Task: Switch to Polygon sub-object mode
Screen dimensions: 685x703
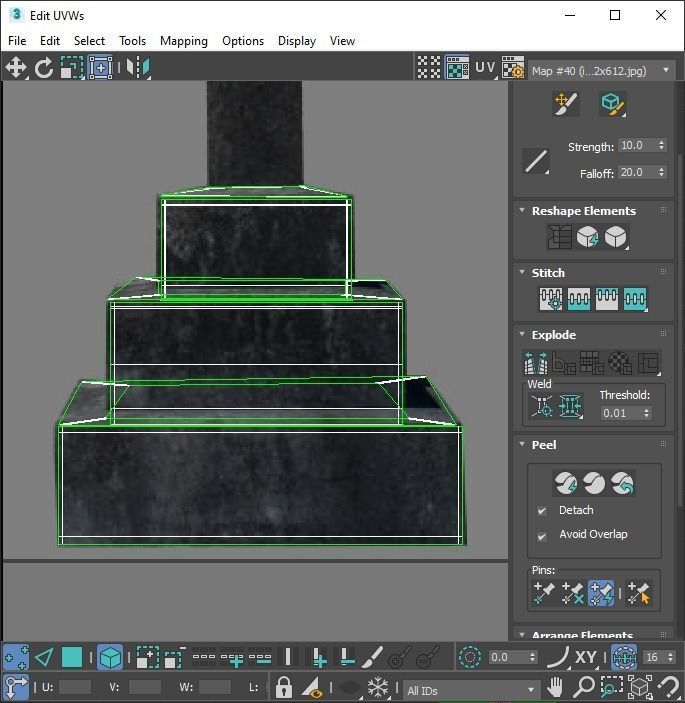Action: pos(72,657)
